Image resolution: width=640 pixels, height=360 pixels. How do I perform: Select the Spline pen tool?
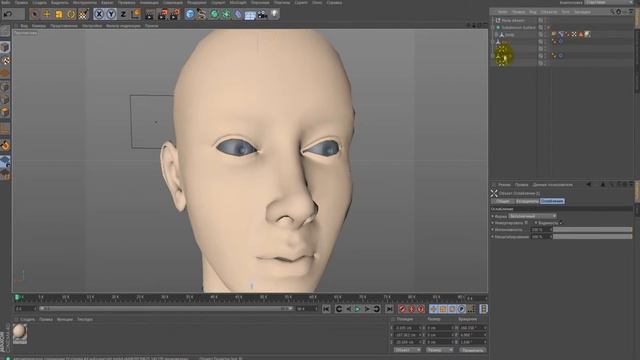[x=202, y=15]
